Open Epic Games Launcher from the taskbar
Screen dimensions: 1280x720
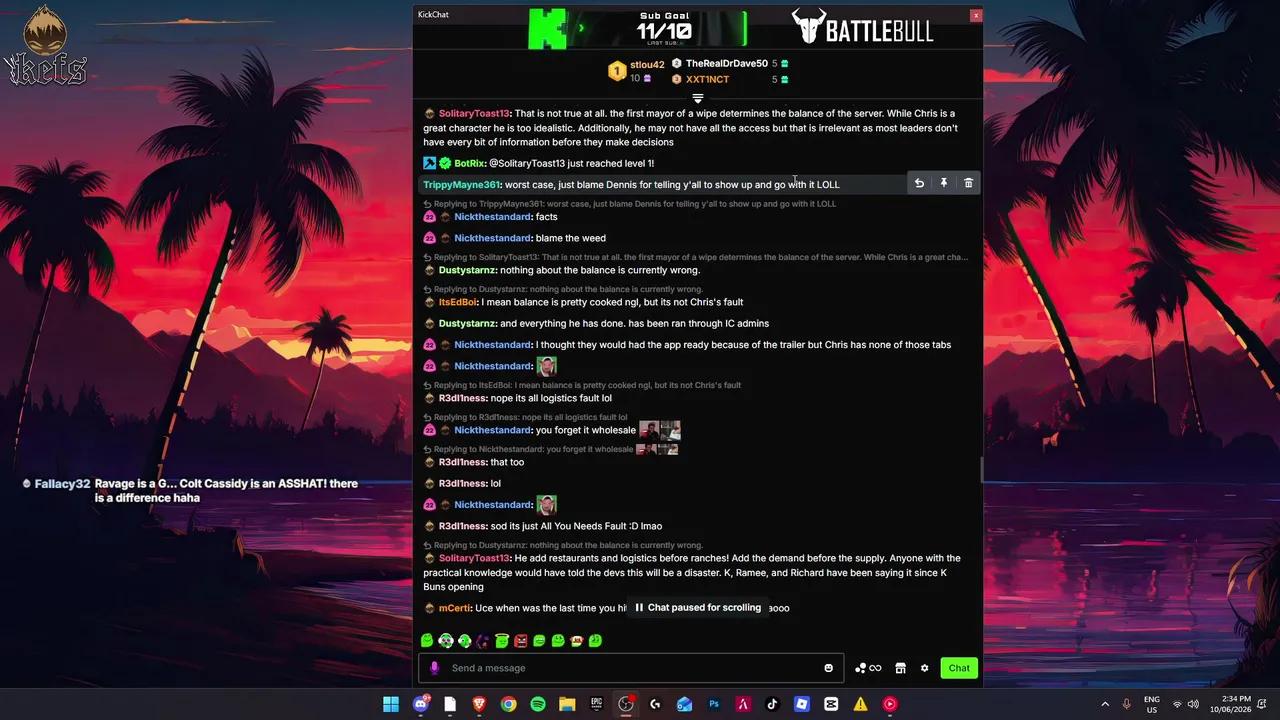[597, 704]
